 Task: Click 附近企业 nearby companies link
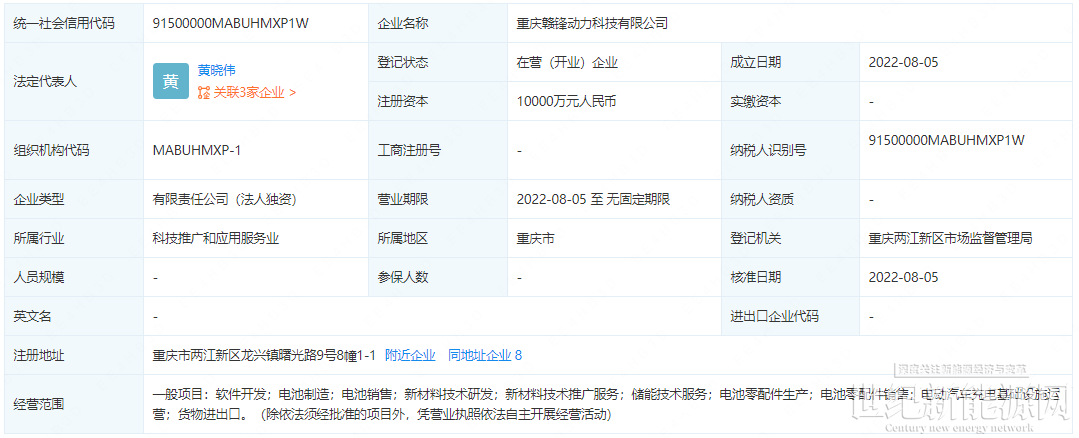410,355
